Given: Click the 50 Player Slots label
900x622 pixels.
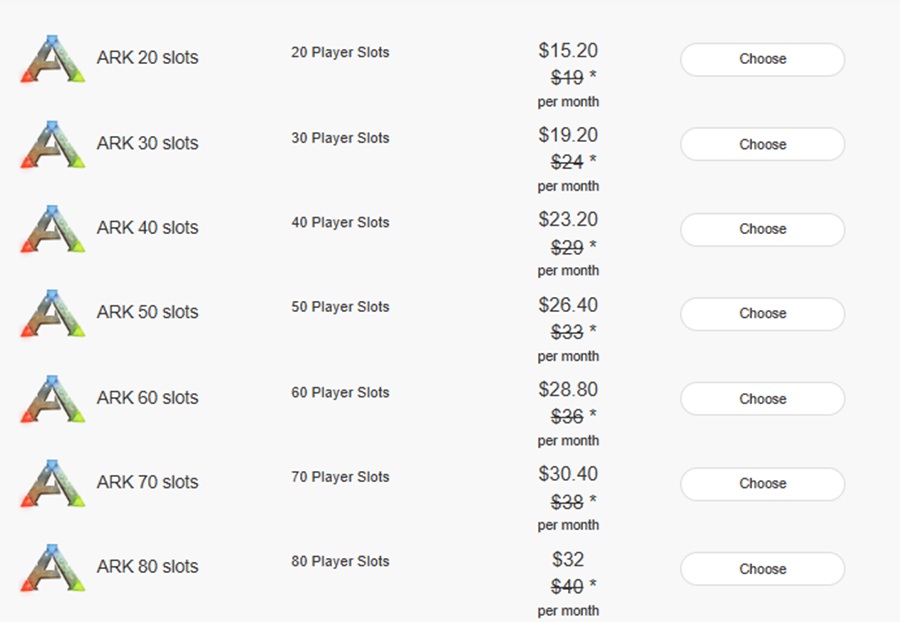Looking at the screenshot, I should pyautogui.click(x=340, y=307).
